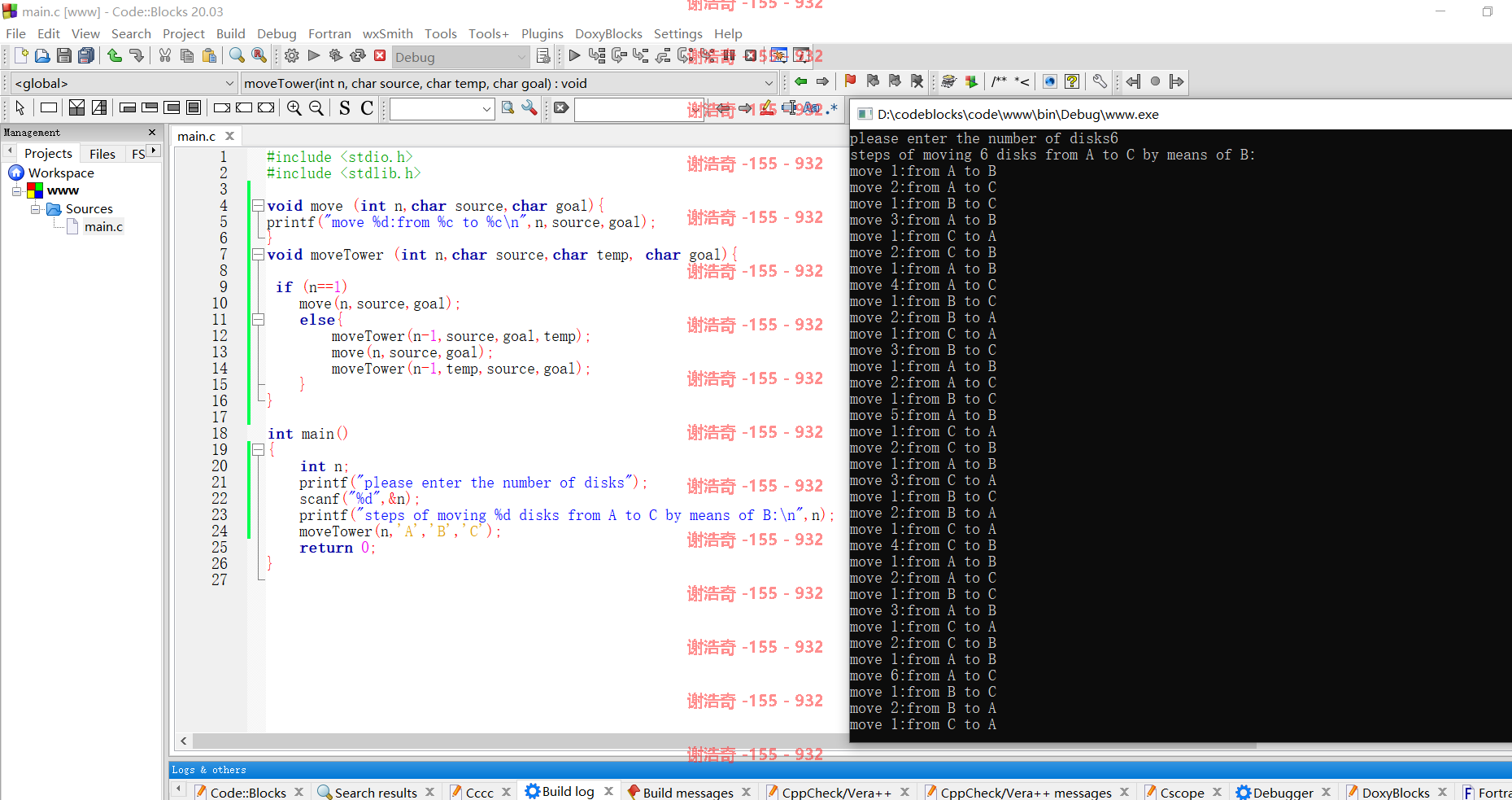Toggle source view with S icon
The image size is (1512, 800).
[345, 107]
